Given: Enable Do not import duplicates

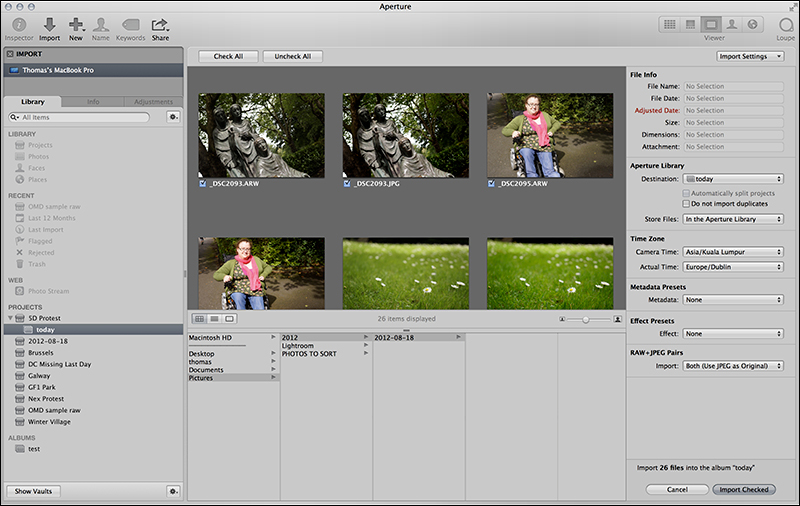Looking at the screenshot, I should [x=686, y=204].
